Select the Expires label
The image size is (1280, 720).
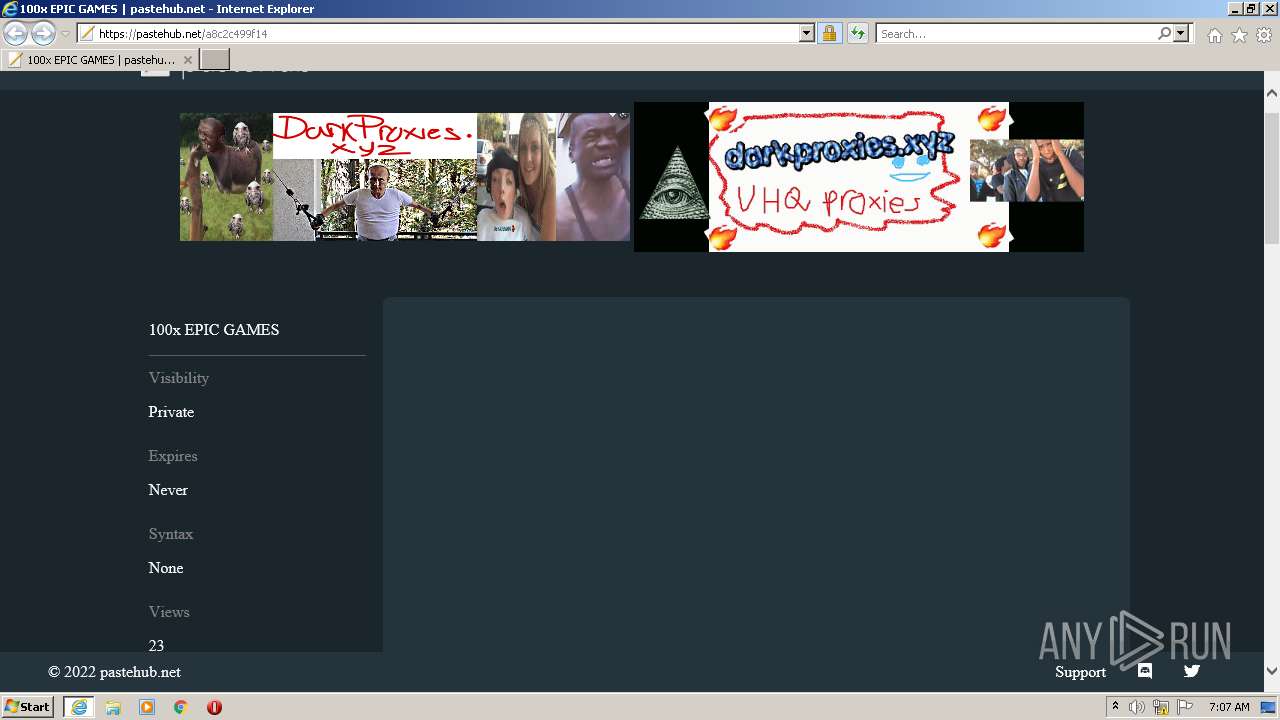click(x=173, y=456)
